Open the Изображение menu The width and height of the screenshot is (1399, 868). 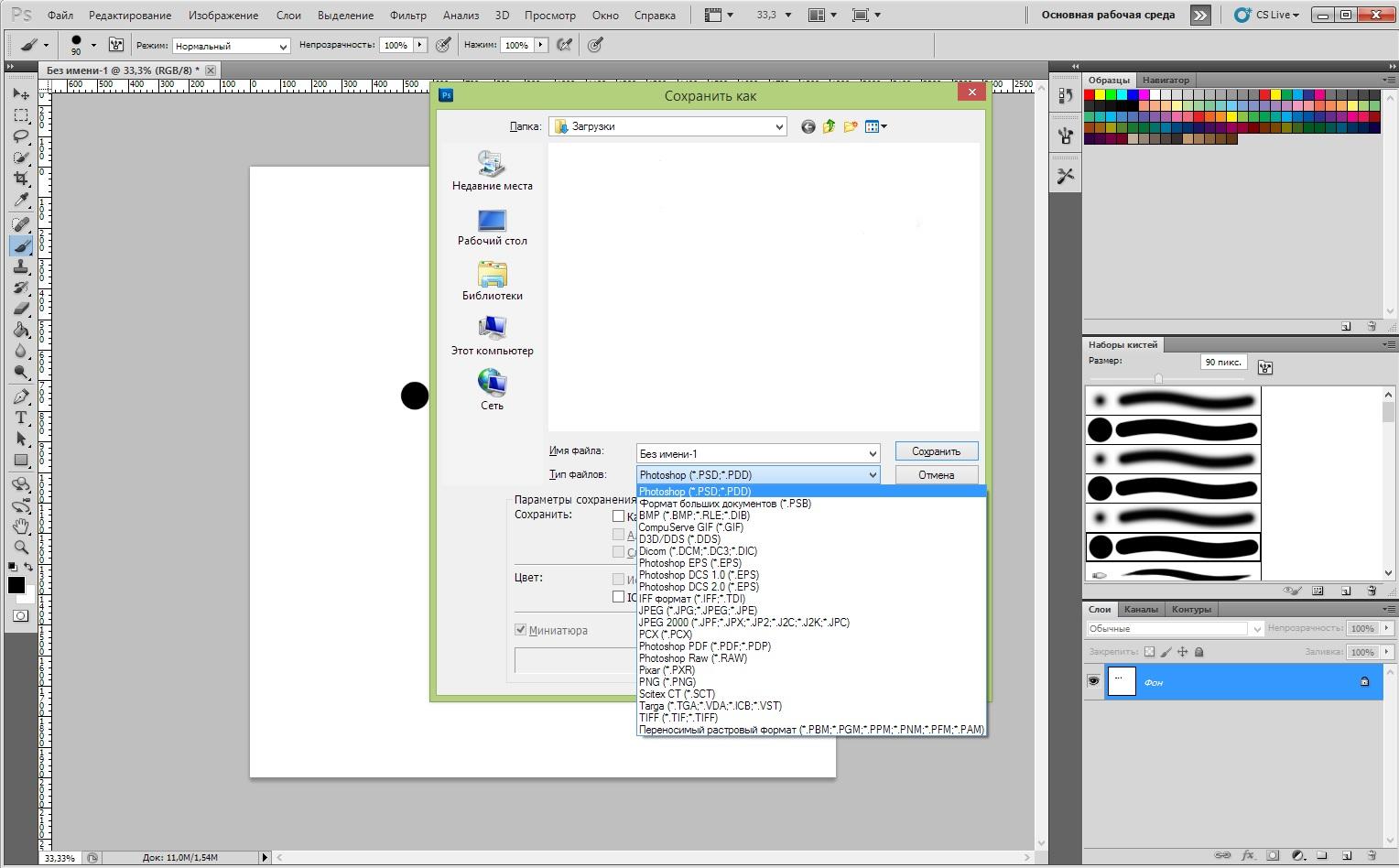point(224,16)
